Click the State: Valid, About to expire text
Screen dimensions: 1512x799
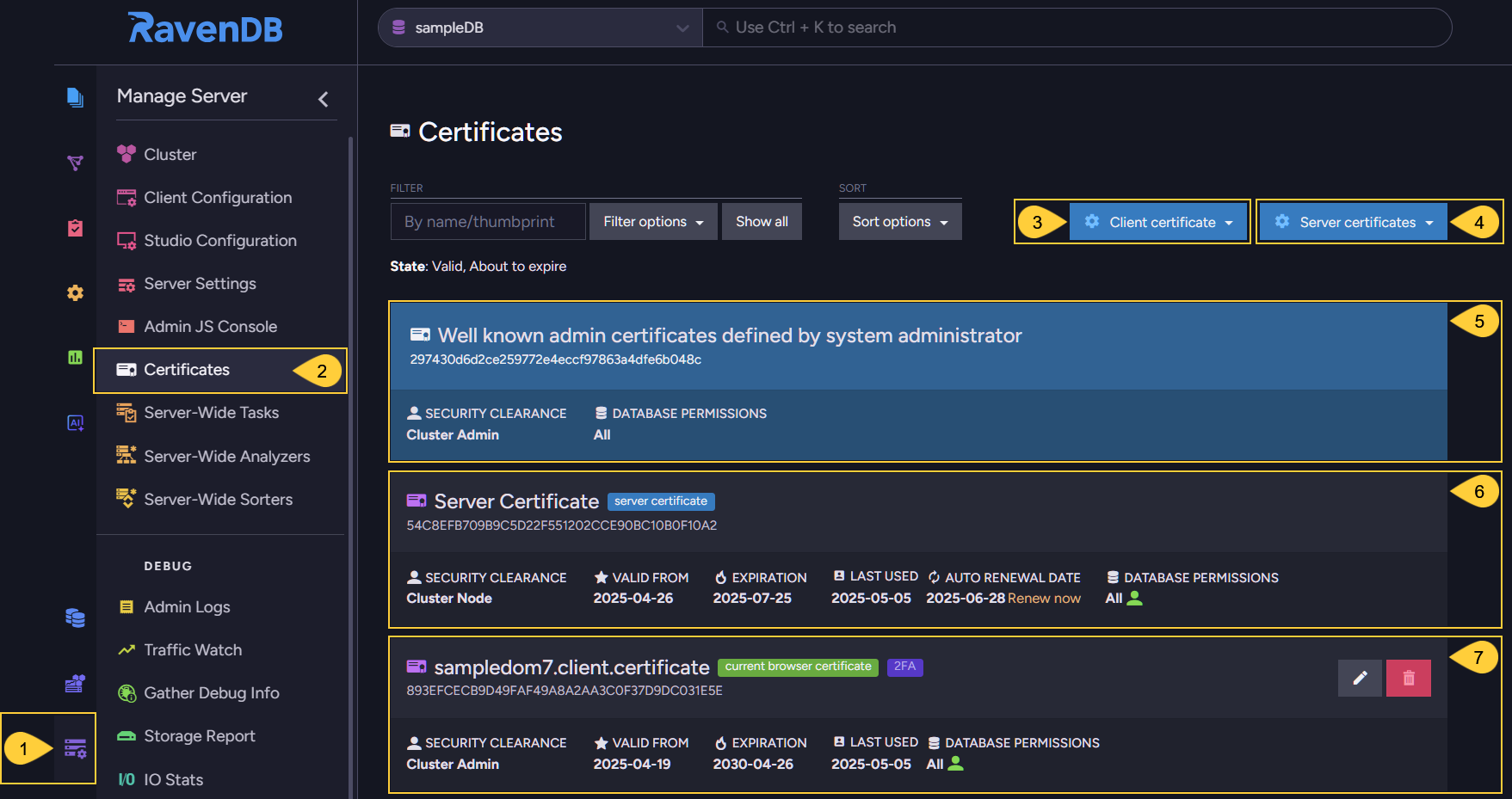click(x=478, y=267)
